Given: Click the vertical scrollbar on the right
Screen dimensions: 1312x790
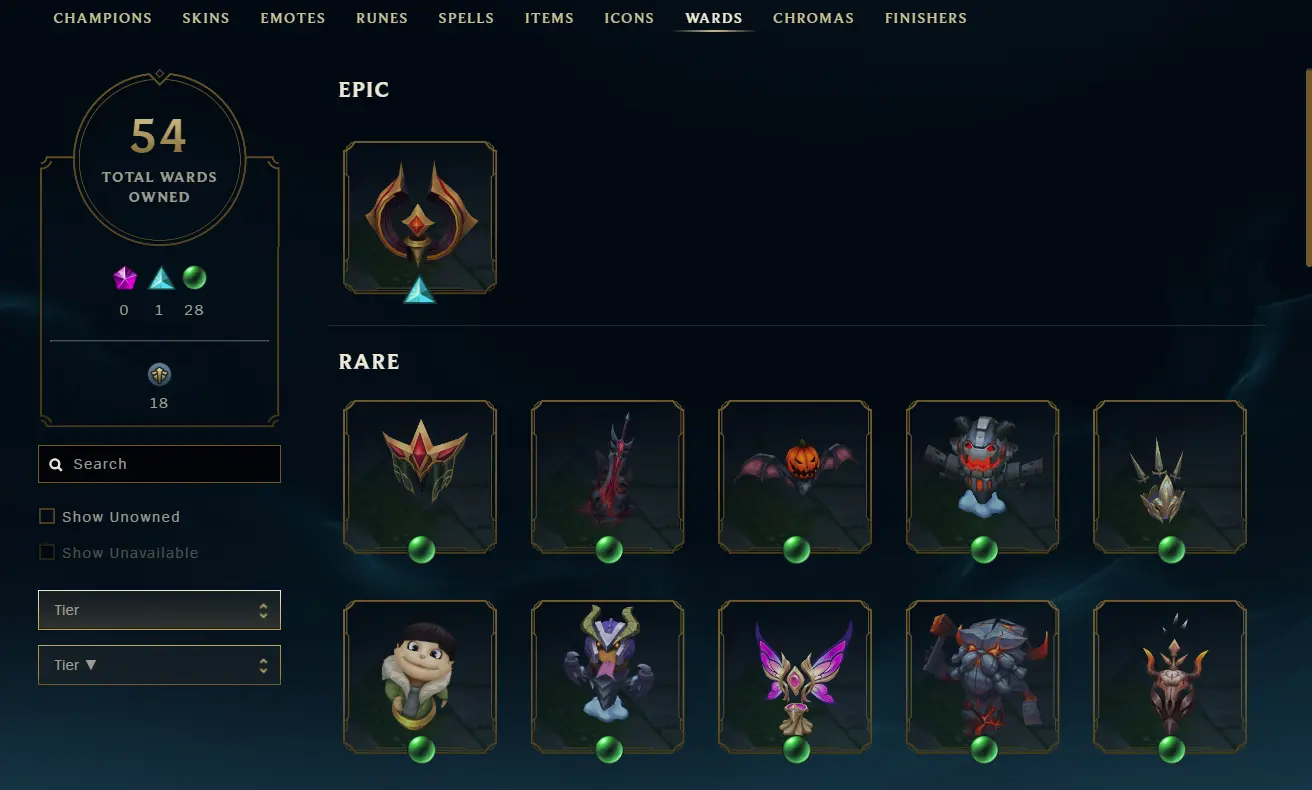Looking at the screenshot, I should (1308, 167).
